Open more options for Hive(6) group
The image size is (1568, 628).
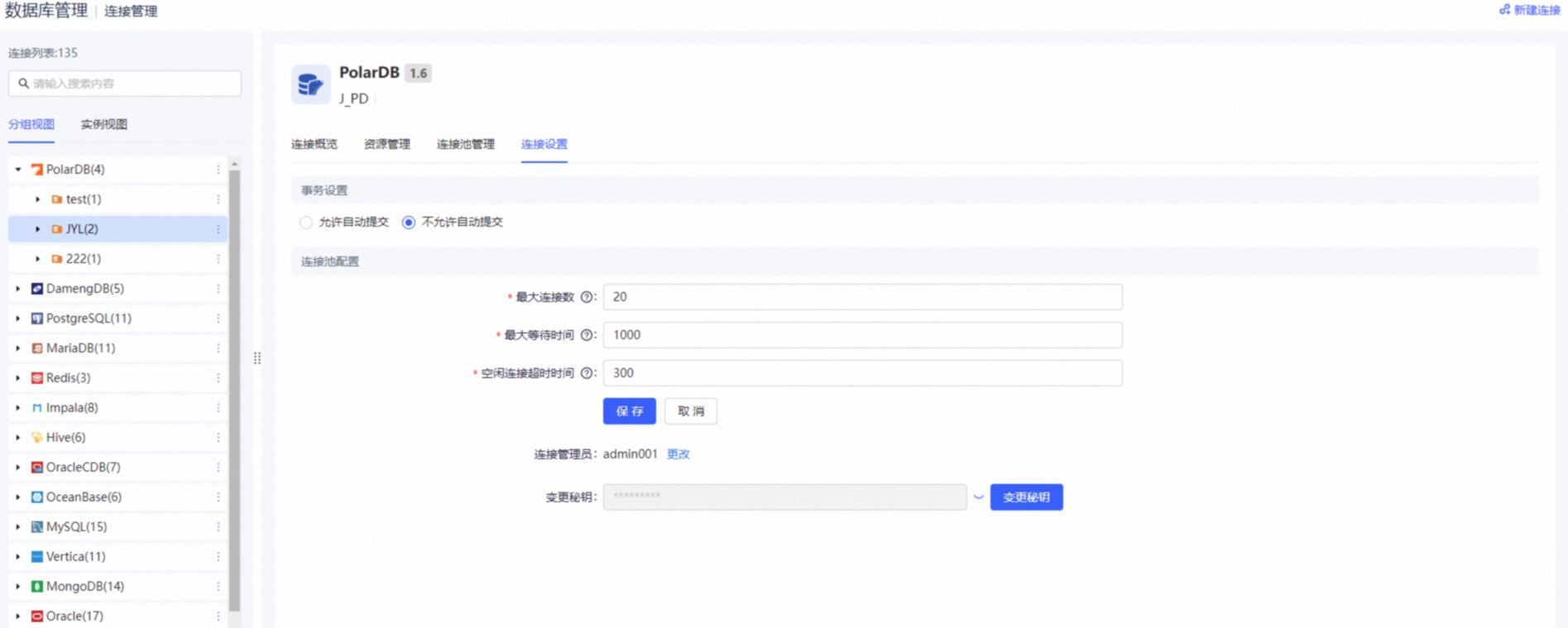(218, 438)
